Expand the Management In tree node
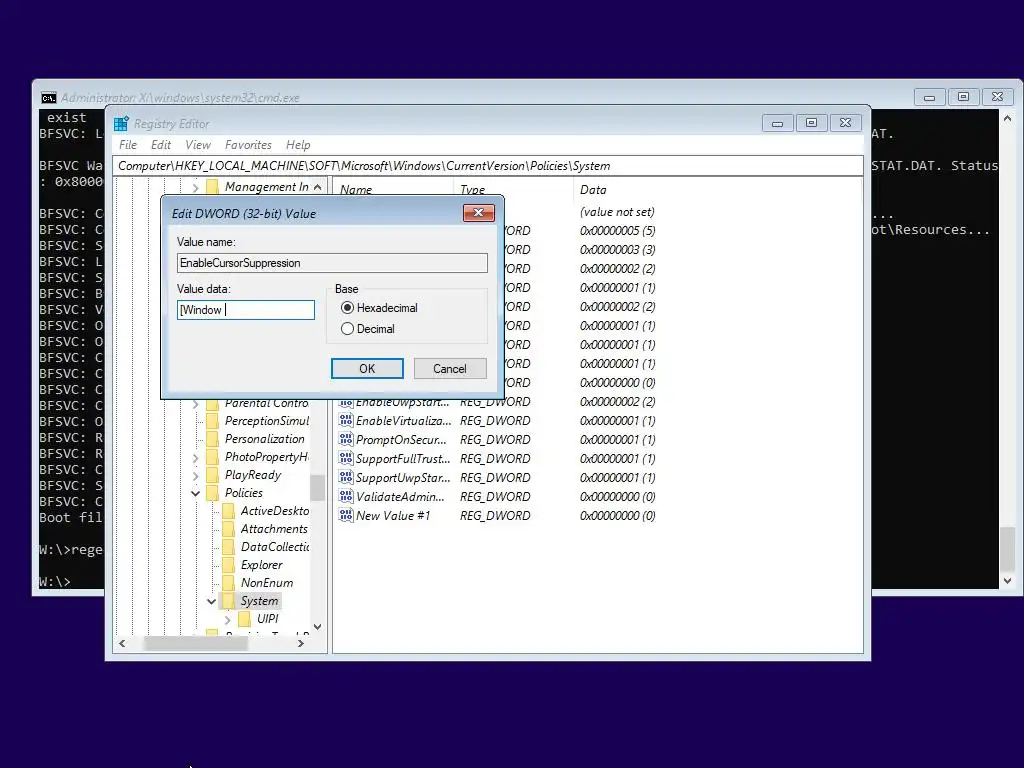 pyautogui.click(x=195, y=187)
